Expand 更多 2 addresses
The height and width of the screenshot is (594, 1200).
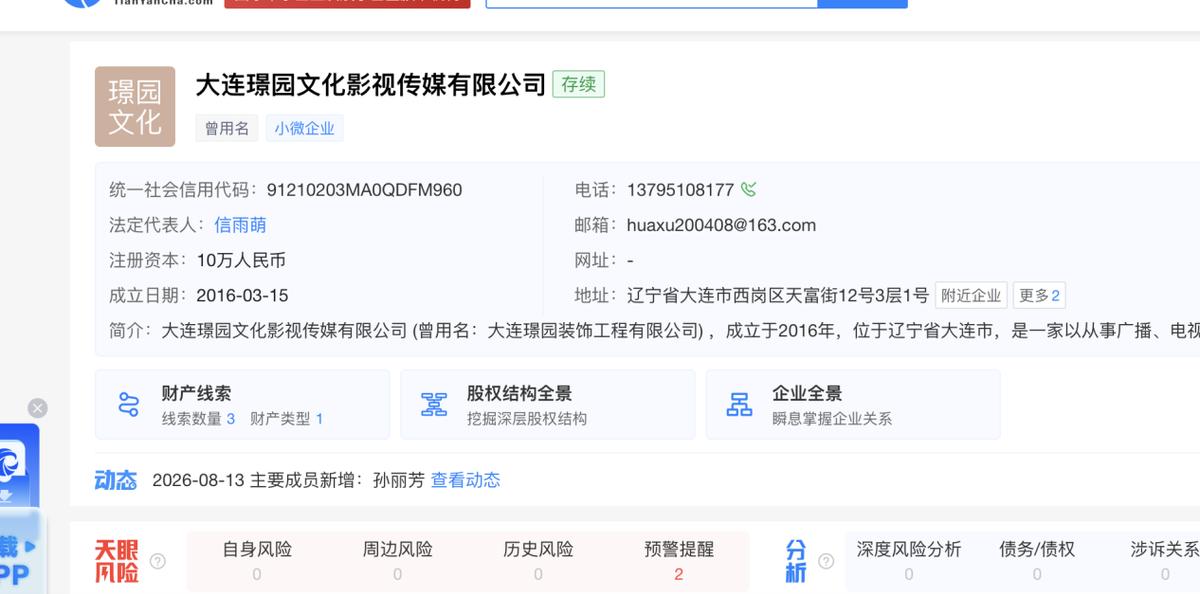point(1039,295)
